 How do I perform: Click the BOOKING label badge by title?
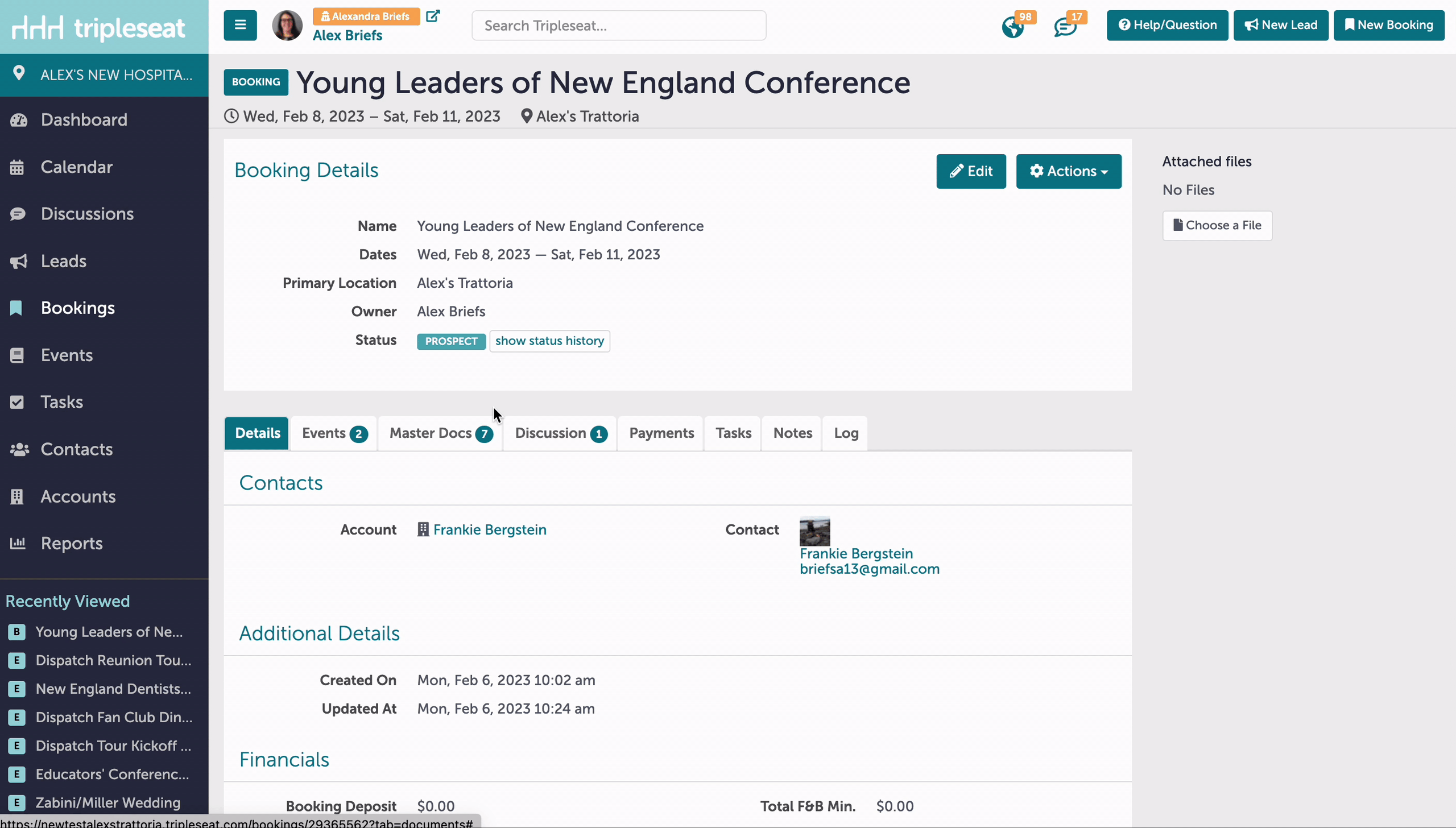(255, 82)
